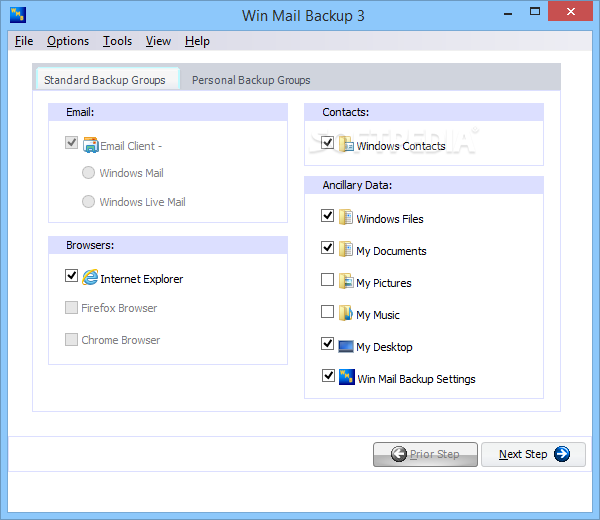Click the blue arrow on Next Step
Viewport: 600px width, 520px height.
click(562, 454)
